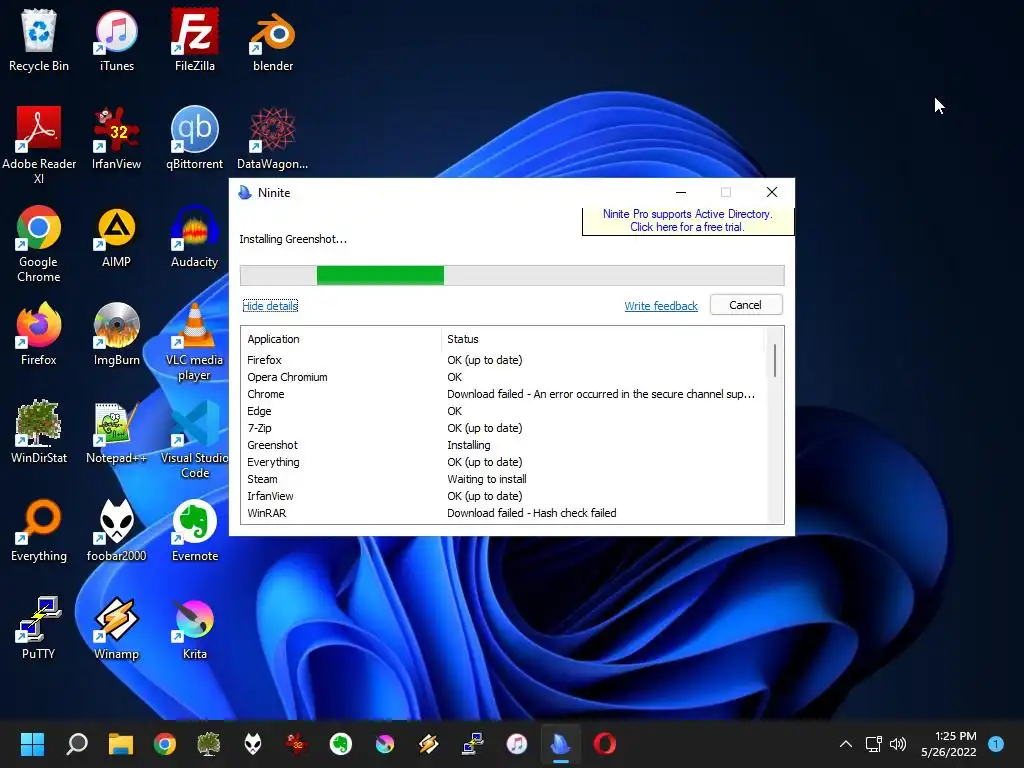Select the foobar2000 desktop shortcut
The width and height of the screenshot is (1024, 768).
coord(117,530)
